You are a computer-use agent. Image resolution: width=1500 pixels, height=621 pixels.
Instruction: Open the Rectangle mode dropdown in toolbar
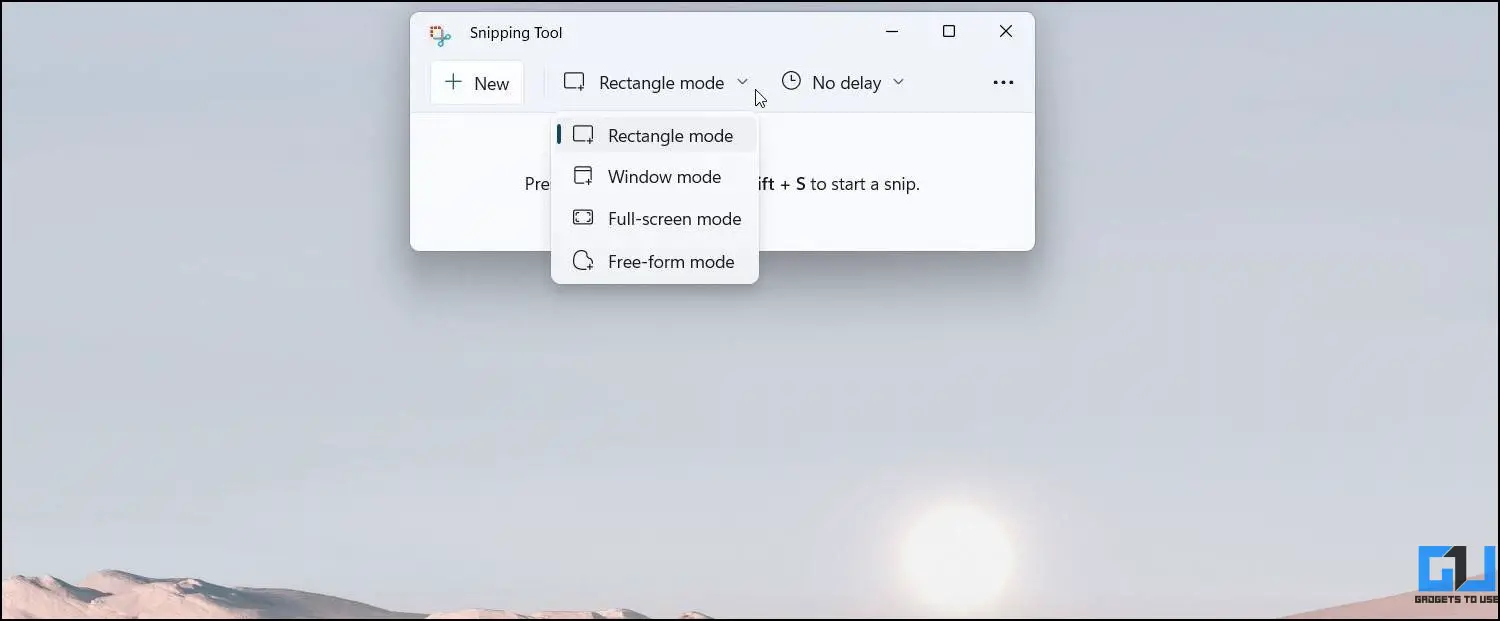point(656,83)
